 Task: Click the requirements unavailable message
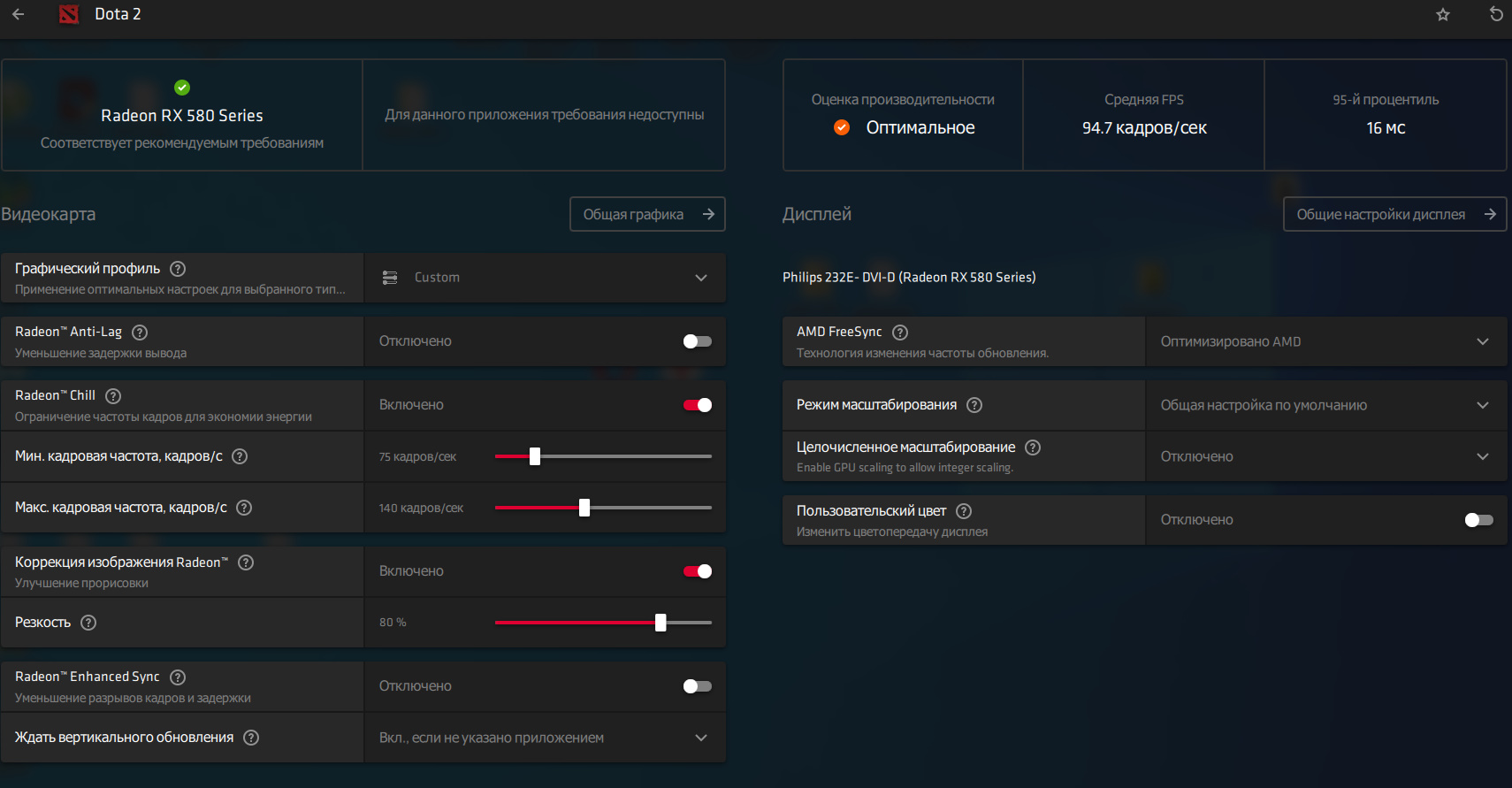[x=545, y=115]
